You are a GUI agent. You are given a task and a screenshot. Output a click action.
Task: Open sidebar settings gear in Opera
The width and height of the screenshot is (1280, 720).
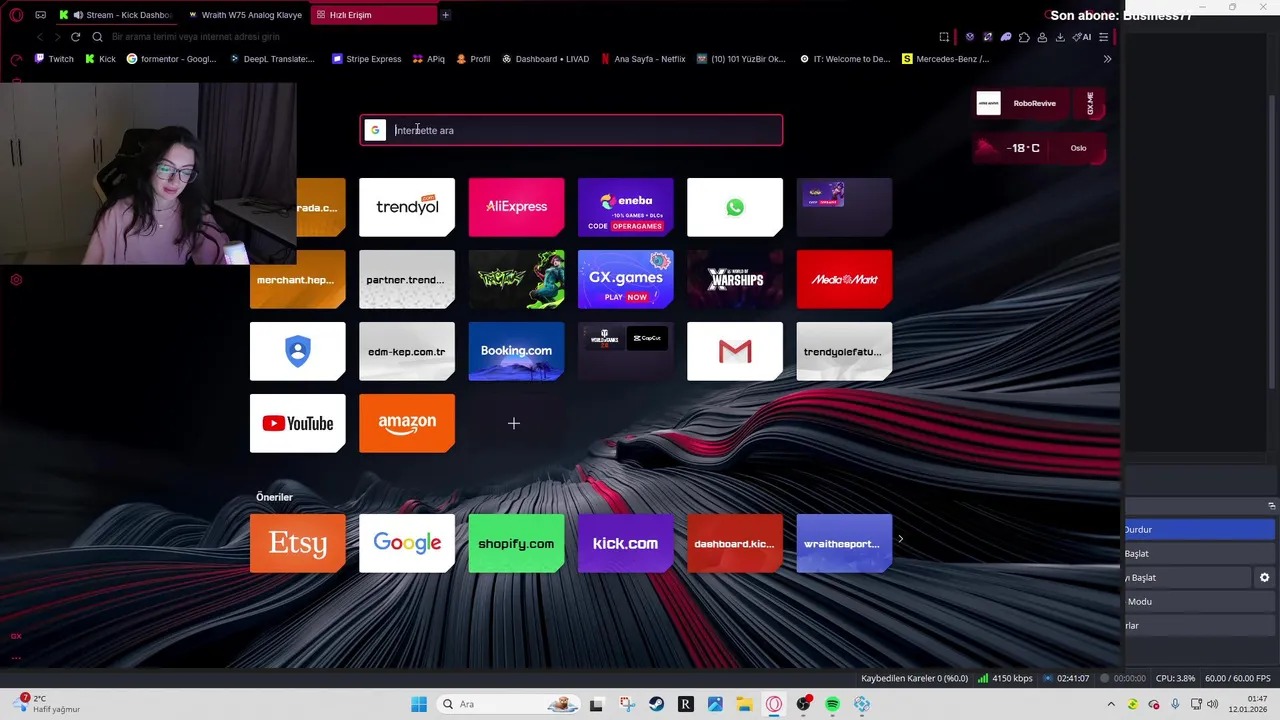16,280
